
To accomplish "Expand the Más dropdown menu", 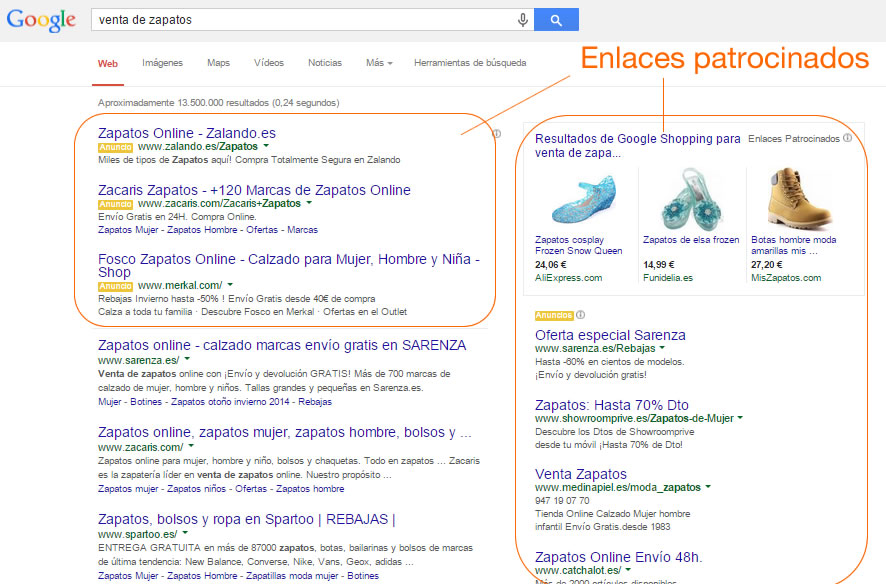I will [x=379, y=63].
